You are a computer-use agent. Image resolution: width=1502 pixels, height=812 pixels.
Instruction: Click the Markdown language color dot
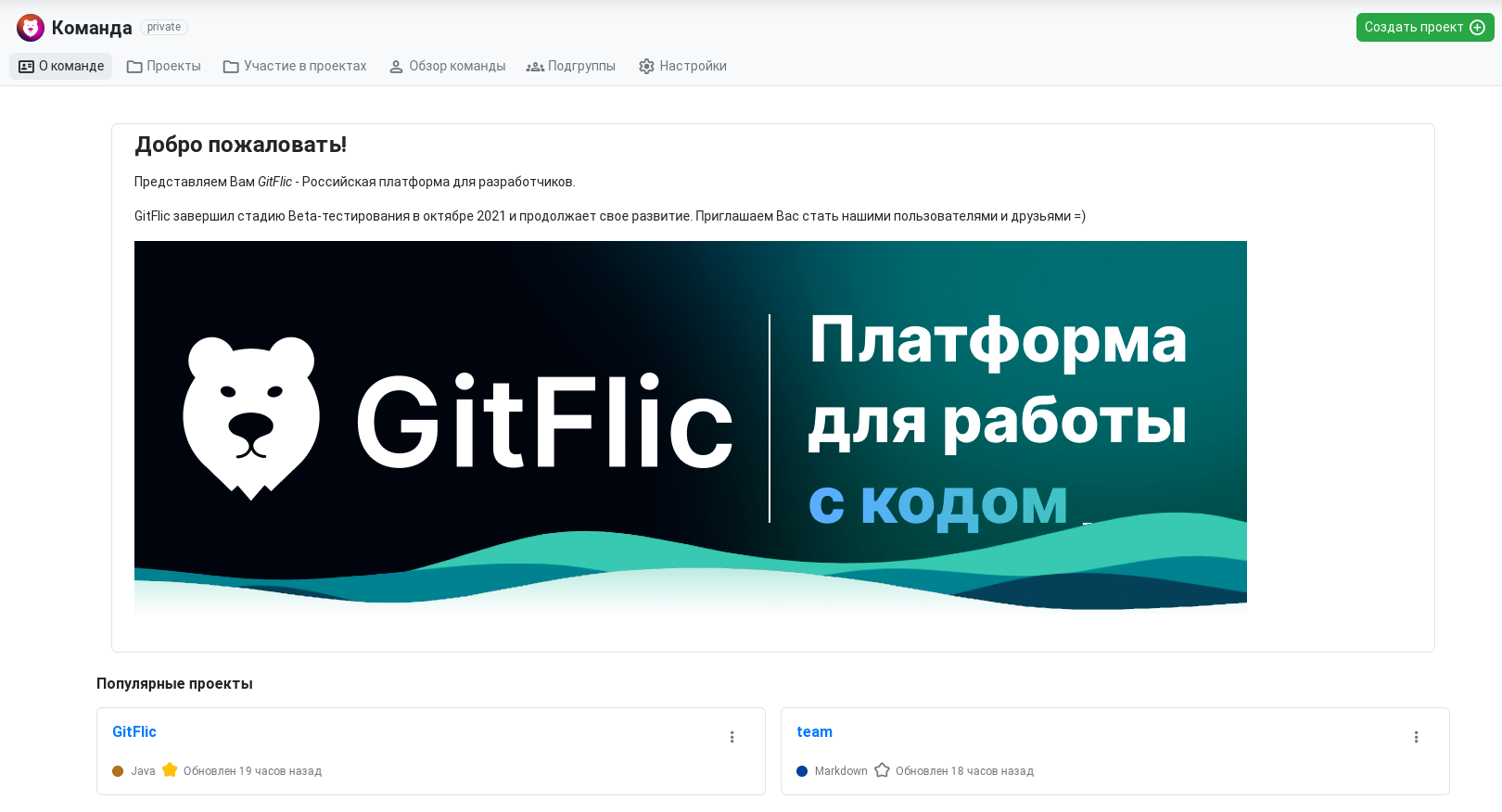coord(802,771)
